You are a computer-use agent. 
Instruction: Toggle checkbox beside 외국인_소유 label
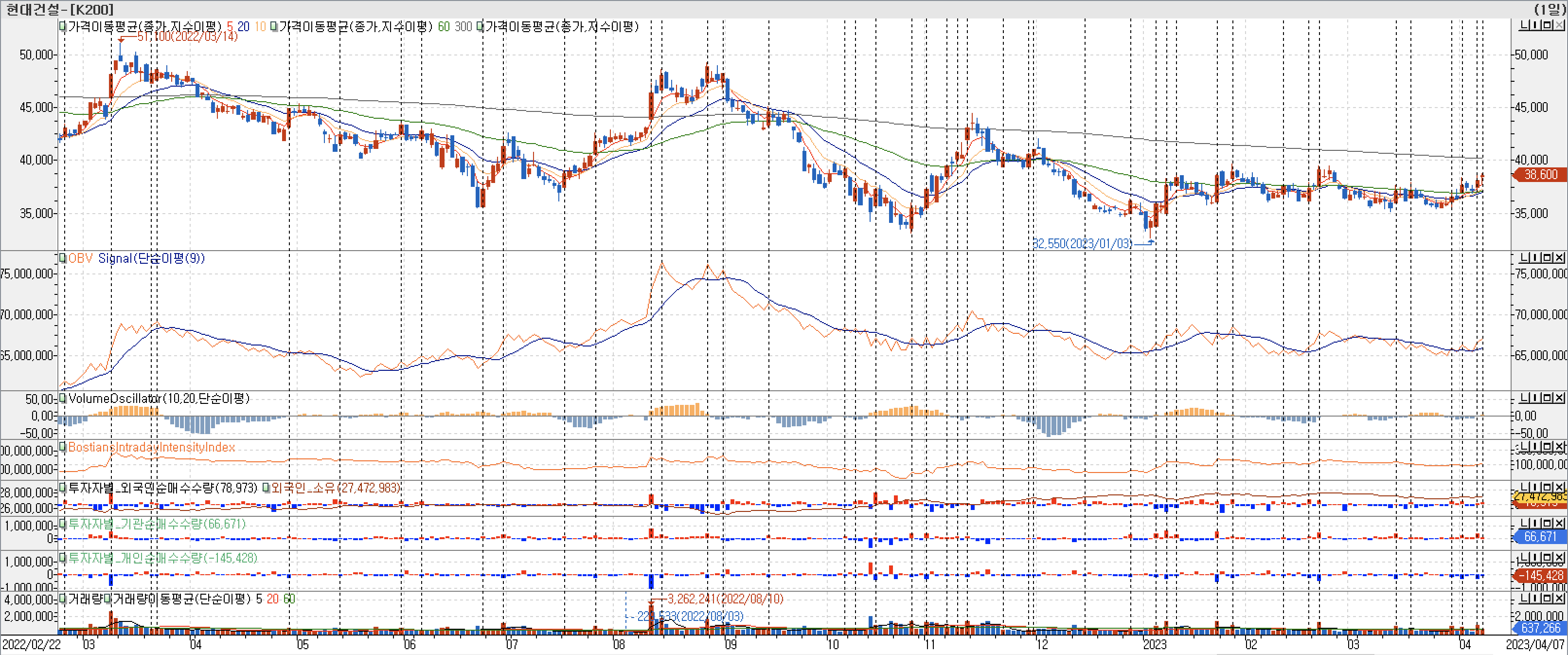(266, 488)
